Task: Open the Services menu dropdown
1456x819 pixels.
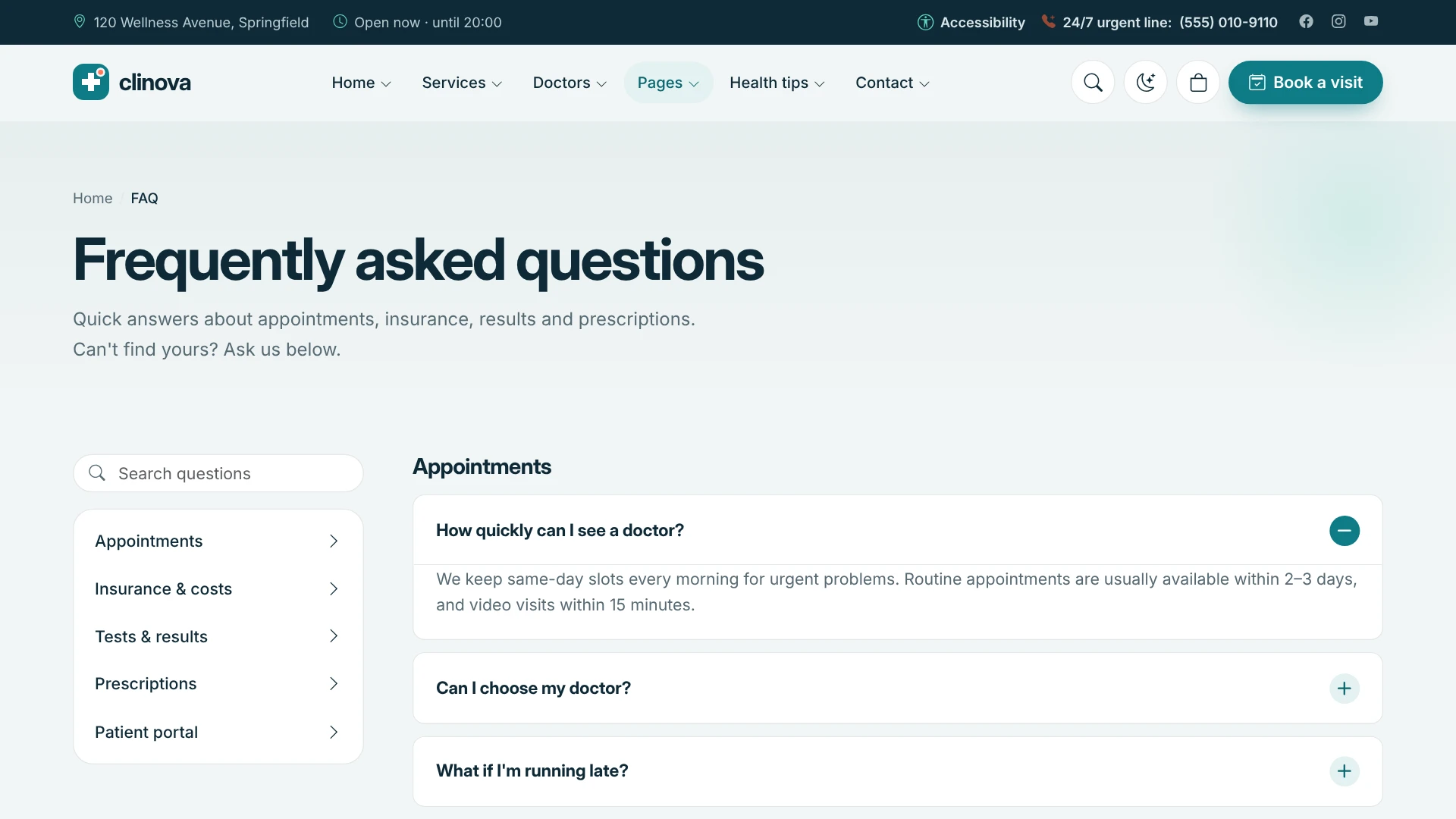Action: point(462,83)
